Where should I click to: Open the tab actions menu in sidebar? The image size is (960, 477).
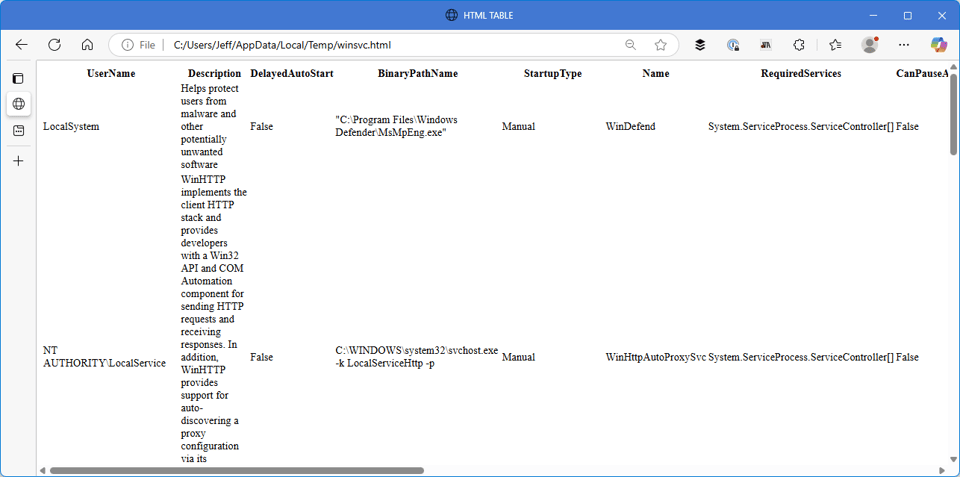pyautogui.click(x=18, y=78)
